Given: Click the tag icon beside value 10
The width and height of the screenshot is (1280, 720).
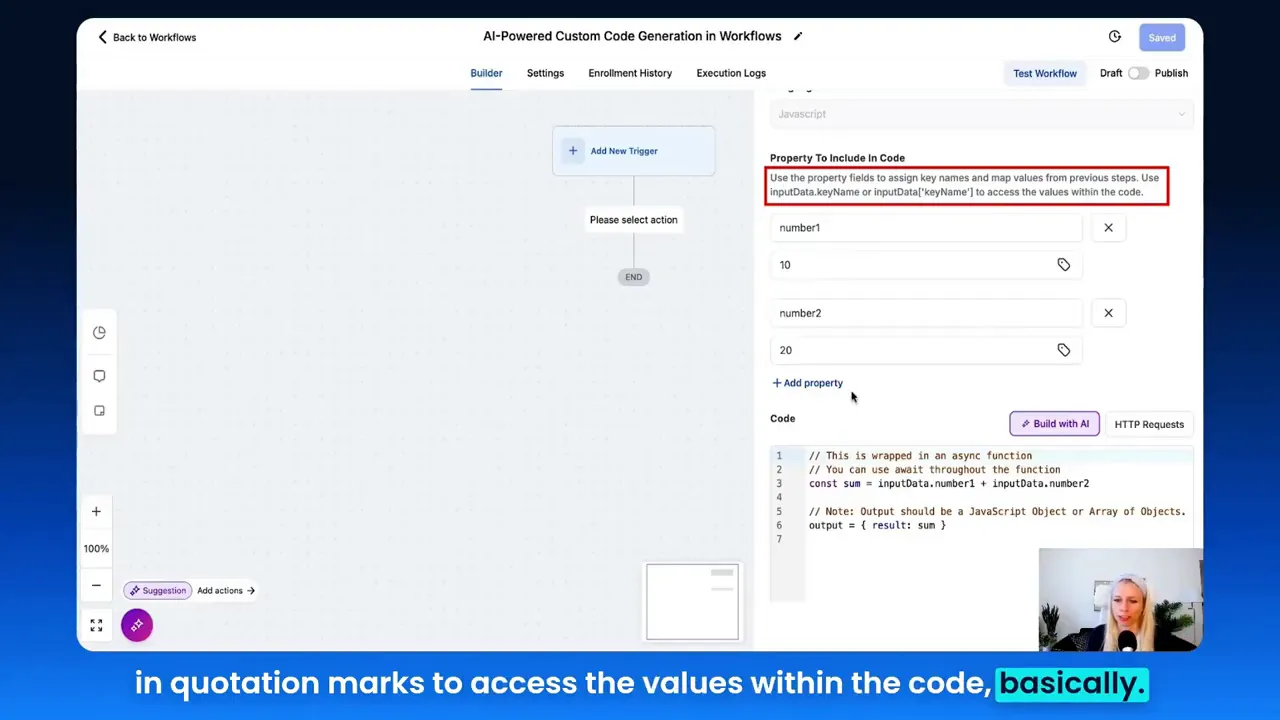Looking at the screenshot, I should pyautogui.click(x=1063, y=264).
